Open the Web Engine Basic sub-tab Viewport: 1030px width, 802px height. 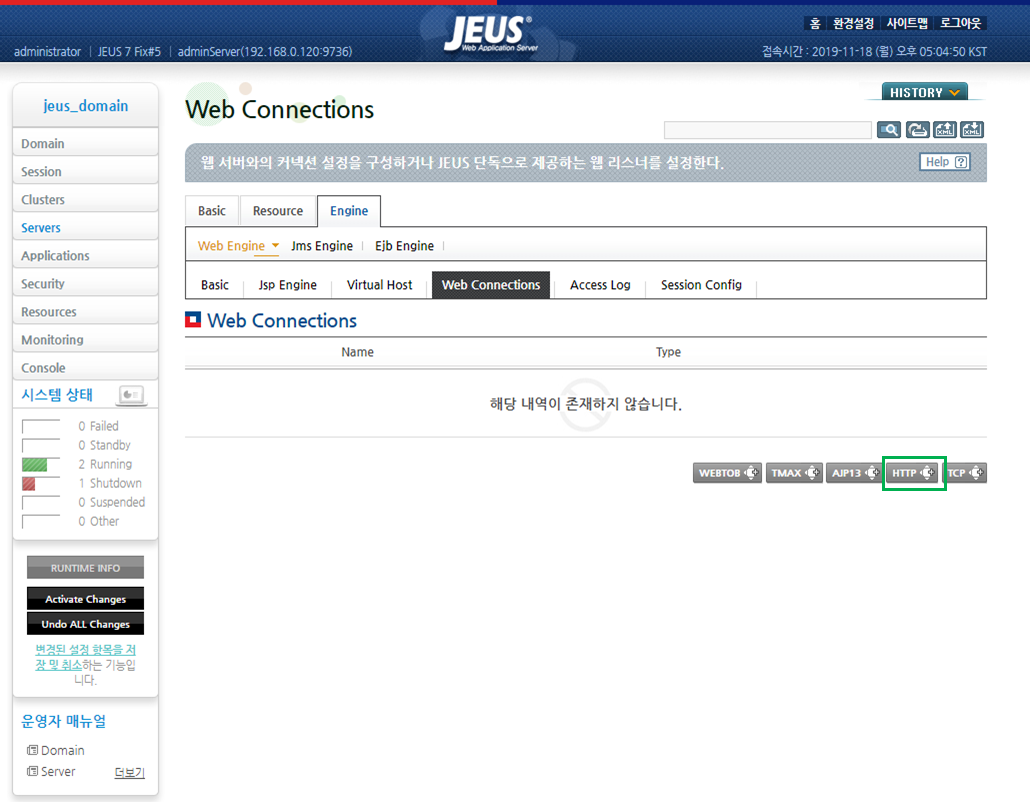(215, 285)
